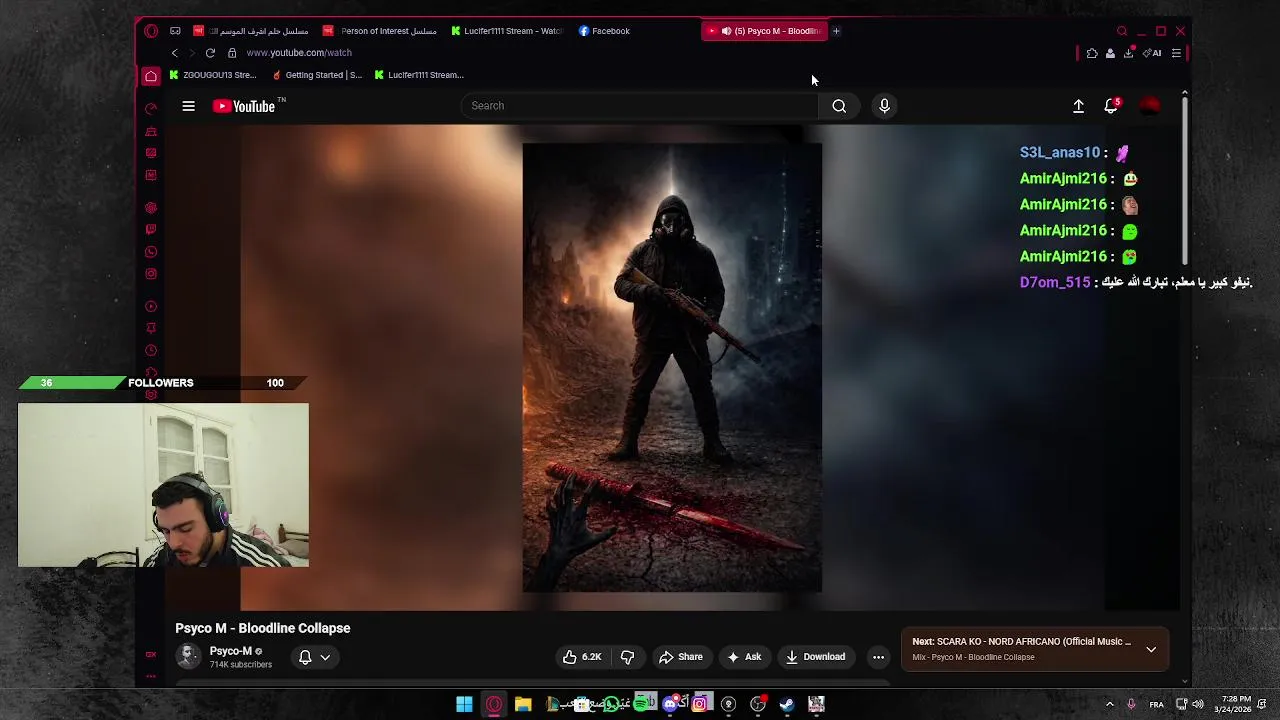Viewport: 1280px width, 720px height.
Task: Click the video title Bloodline Collapse
Action: pos(263,628)
